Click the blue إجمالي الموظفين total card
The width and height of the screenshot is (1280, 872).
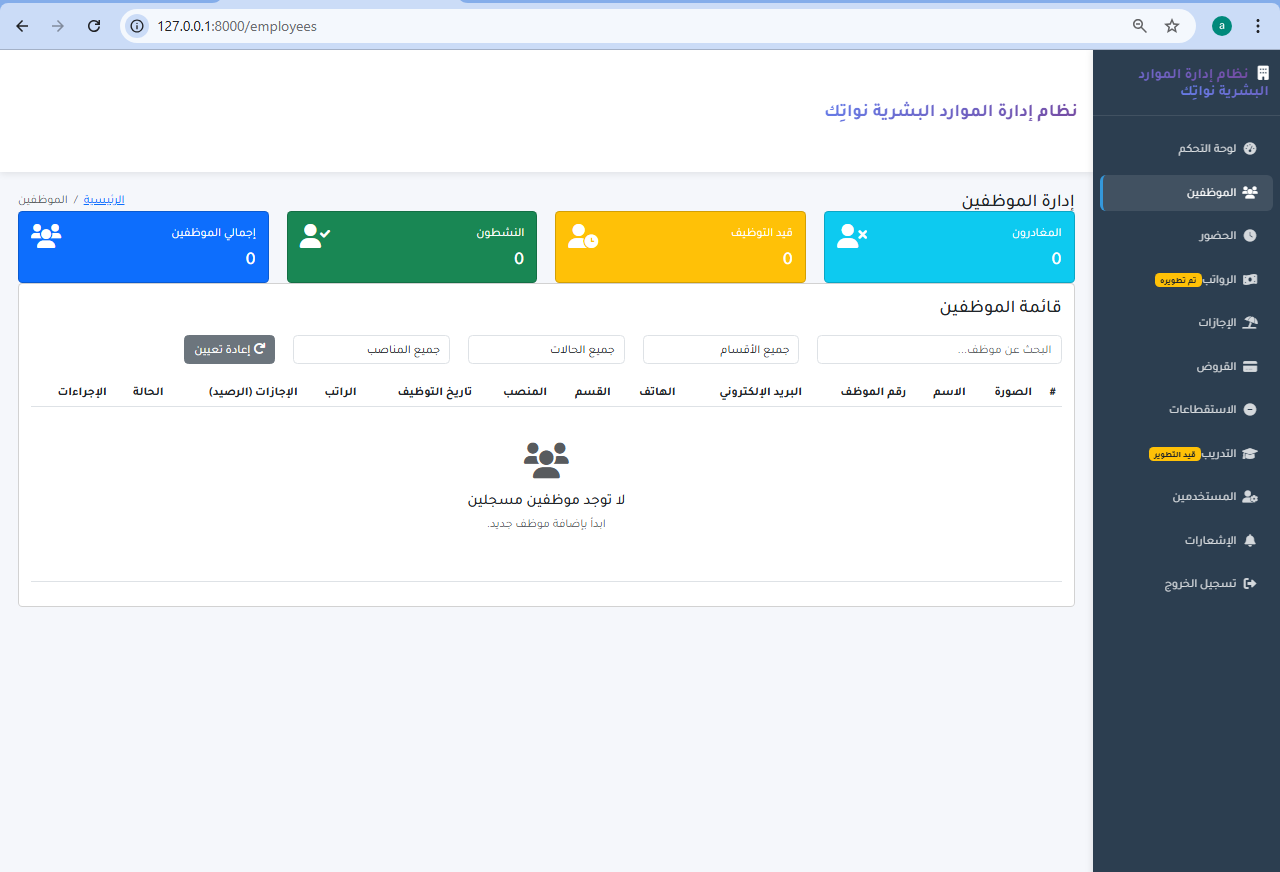tap(143, 247)
